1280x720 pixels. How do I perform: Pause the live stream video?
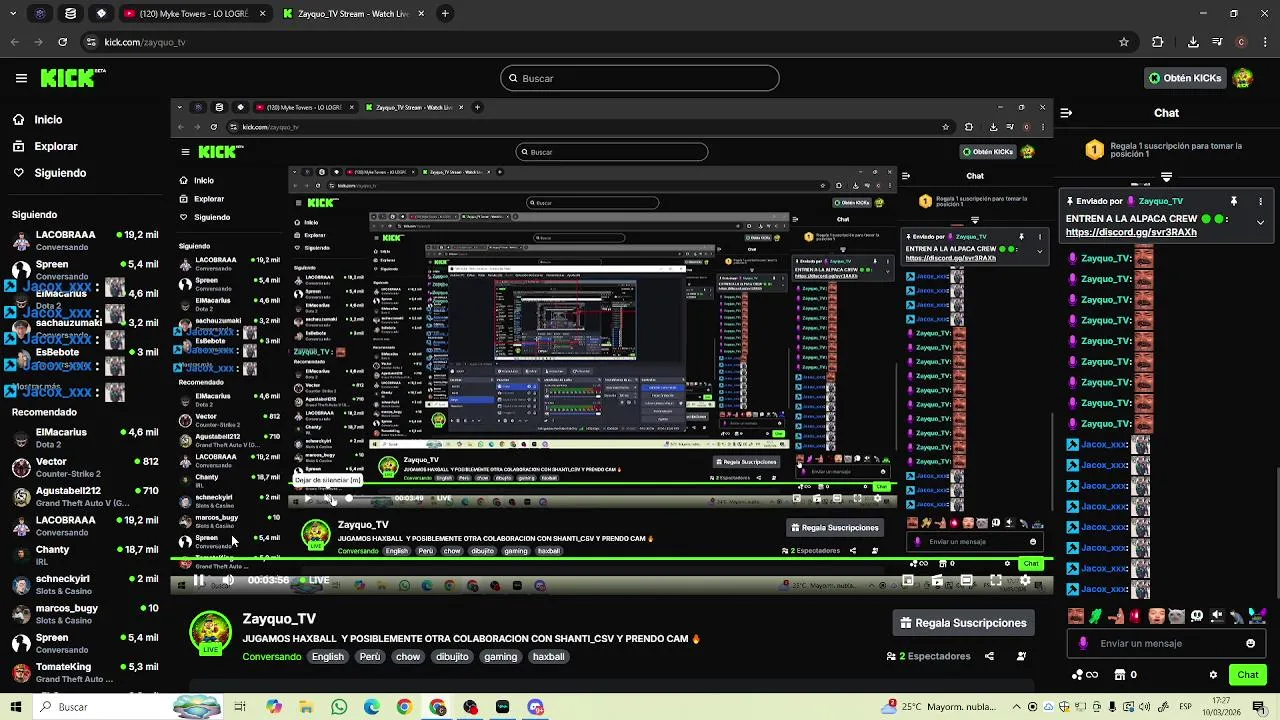(x=199, y=580)
